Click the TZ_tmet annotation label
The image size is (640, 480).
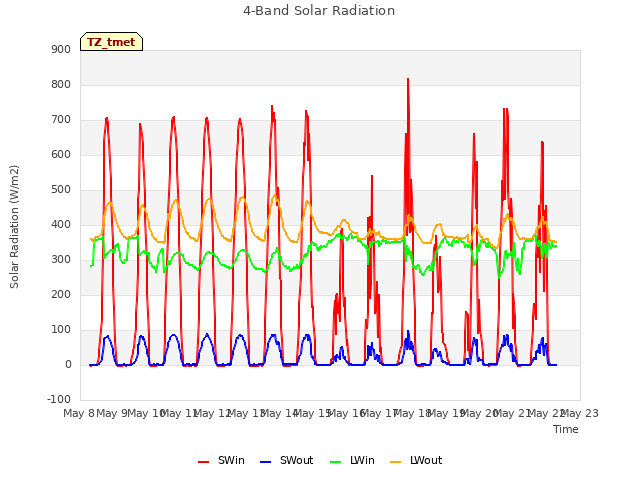(111, 42)
